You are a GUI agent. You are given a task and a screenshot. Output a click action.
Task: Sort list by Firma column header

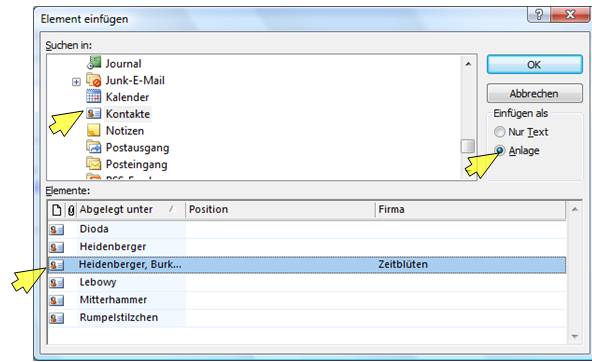[470, 210]
